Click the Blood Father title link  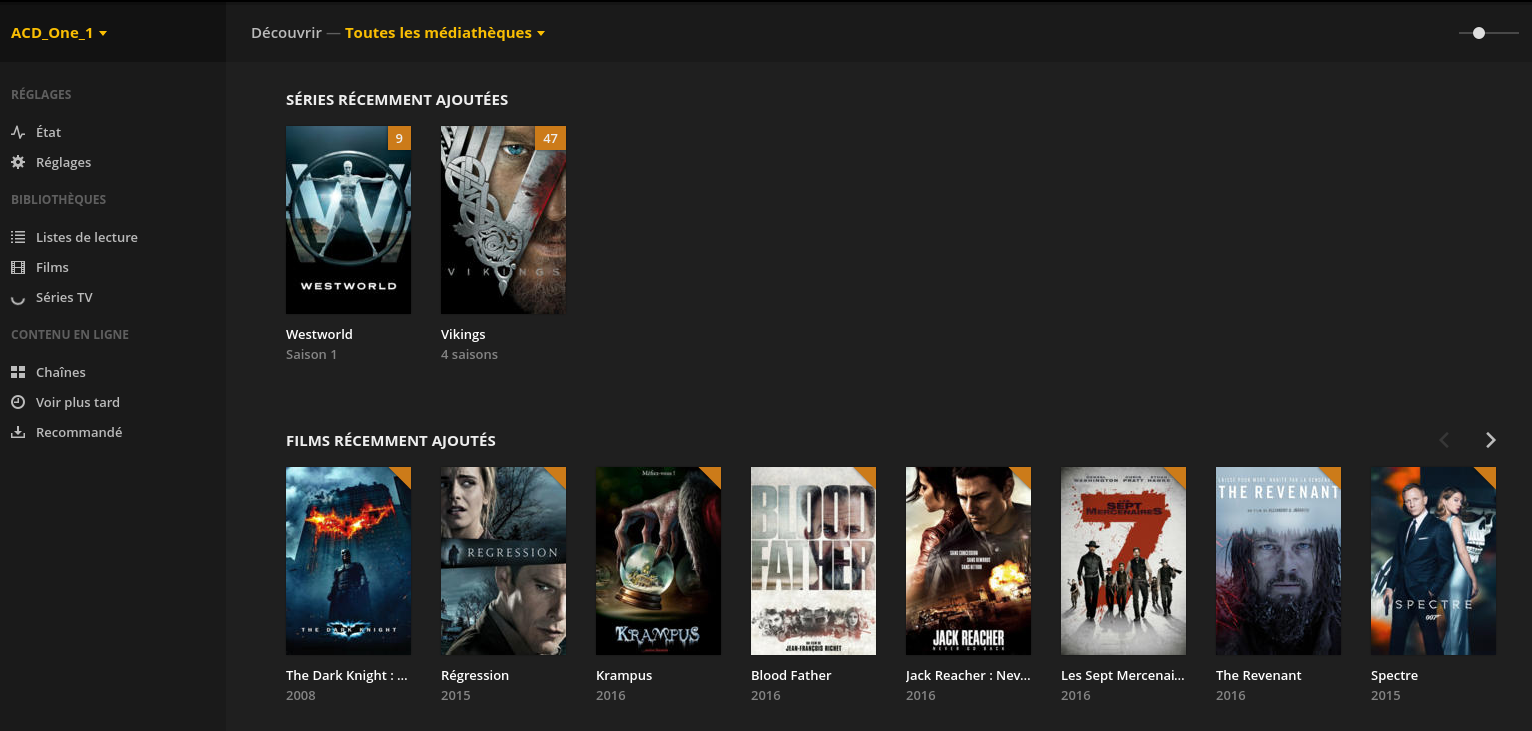tap(791, 675)
